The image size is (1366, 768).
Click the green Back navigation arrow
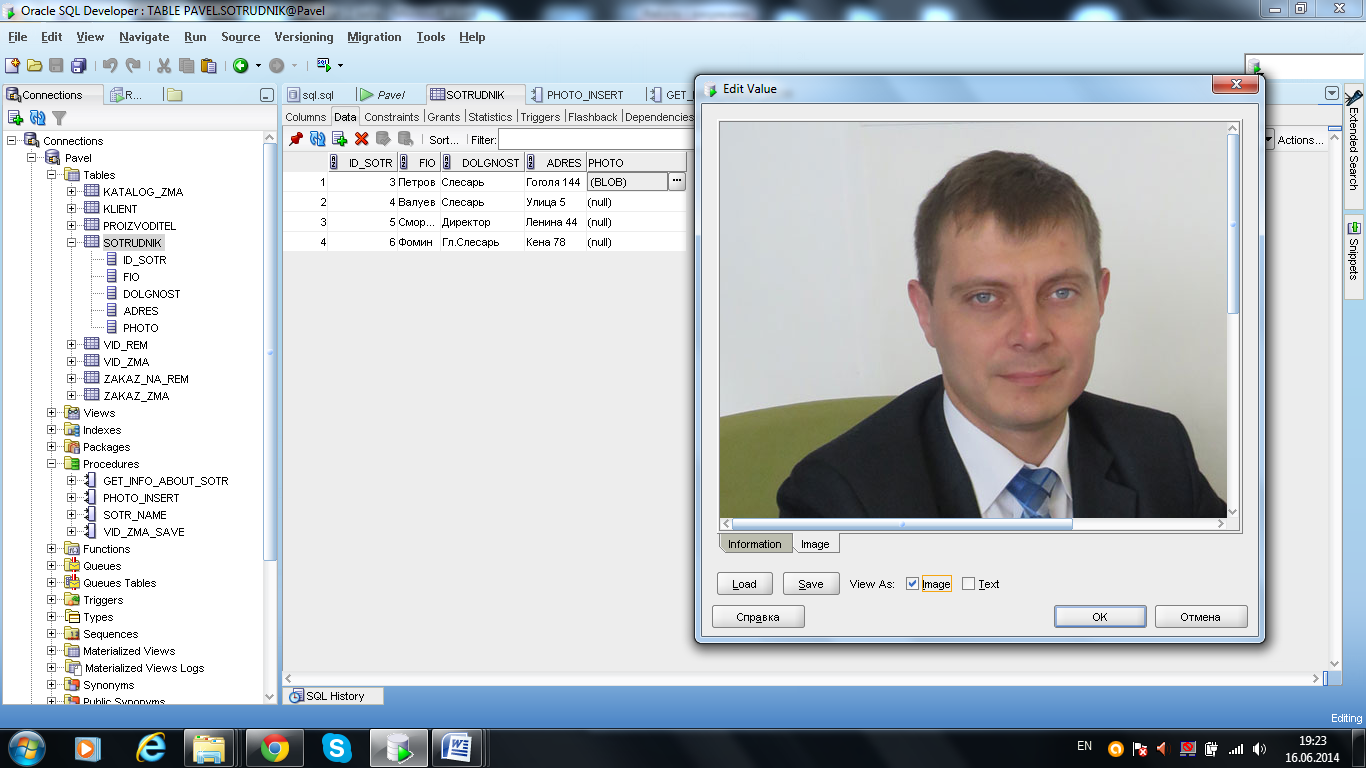pos(241,65)
